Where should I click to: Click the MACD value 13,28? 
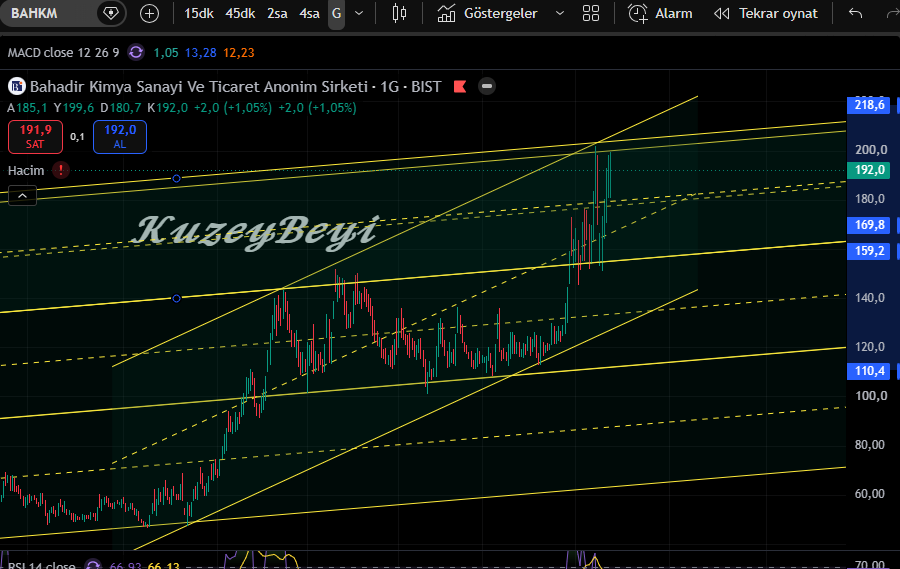pyautogui.click(x=200, y=53)
